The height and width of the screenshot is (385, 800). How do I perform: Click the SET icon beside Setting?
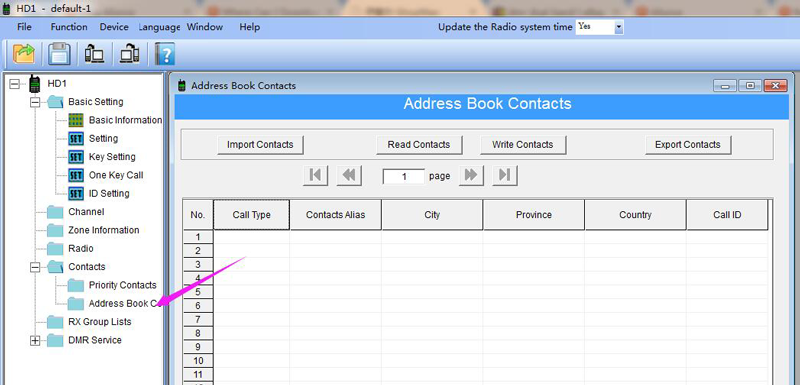(x=76, y=139)
